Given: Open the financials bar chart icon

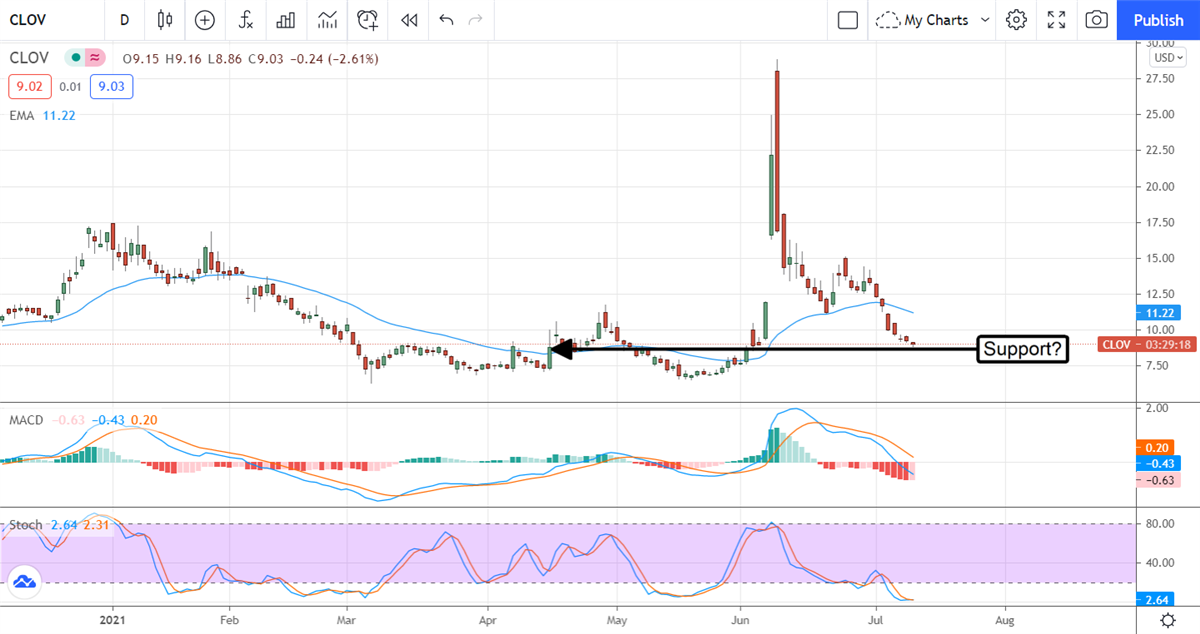Looking at the screenshot, I should (x=286, y=20).
